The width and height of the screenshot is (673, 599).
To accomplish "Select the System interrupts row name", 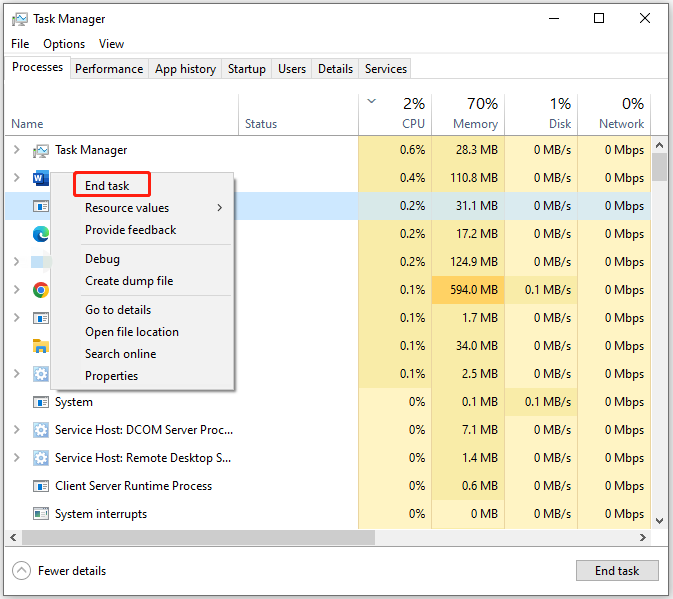I will pos(101,514).
